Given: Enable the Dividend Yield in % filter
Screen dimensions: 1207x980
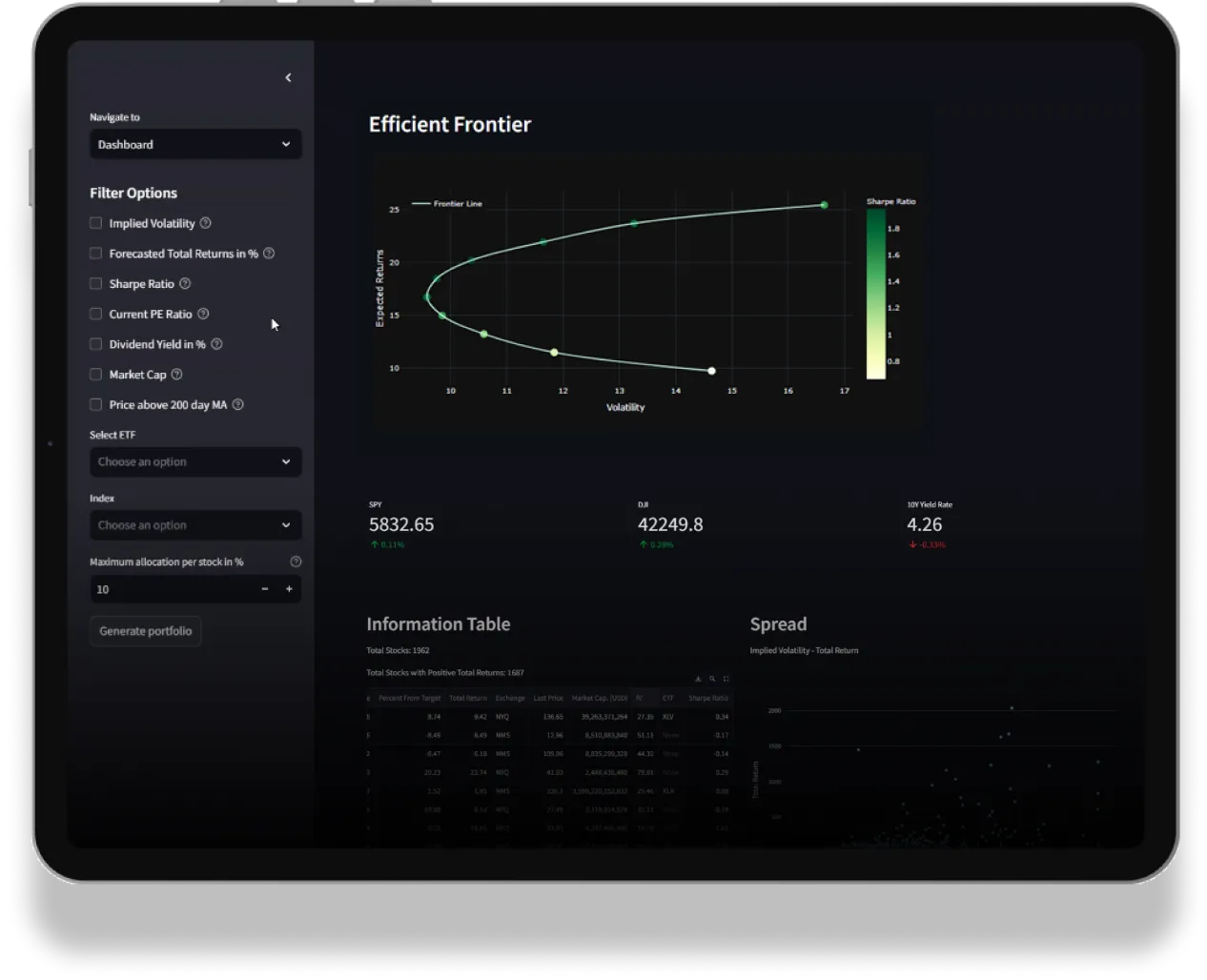Looking at the screenshot, I should click(x=95, y=344).
